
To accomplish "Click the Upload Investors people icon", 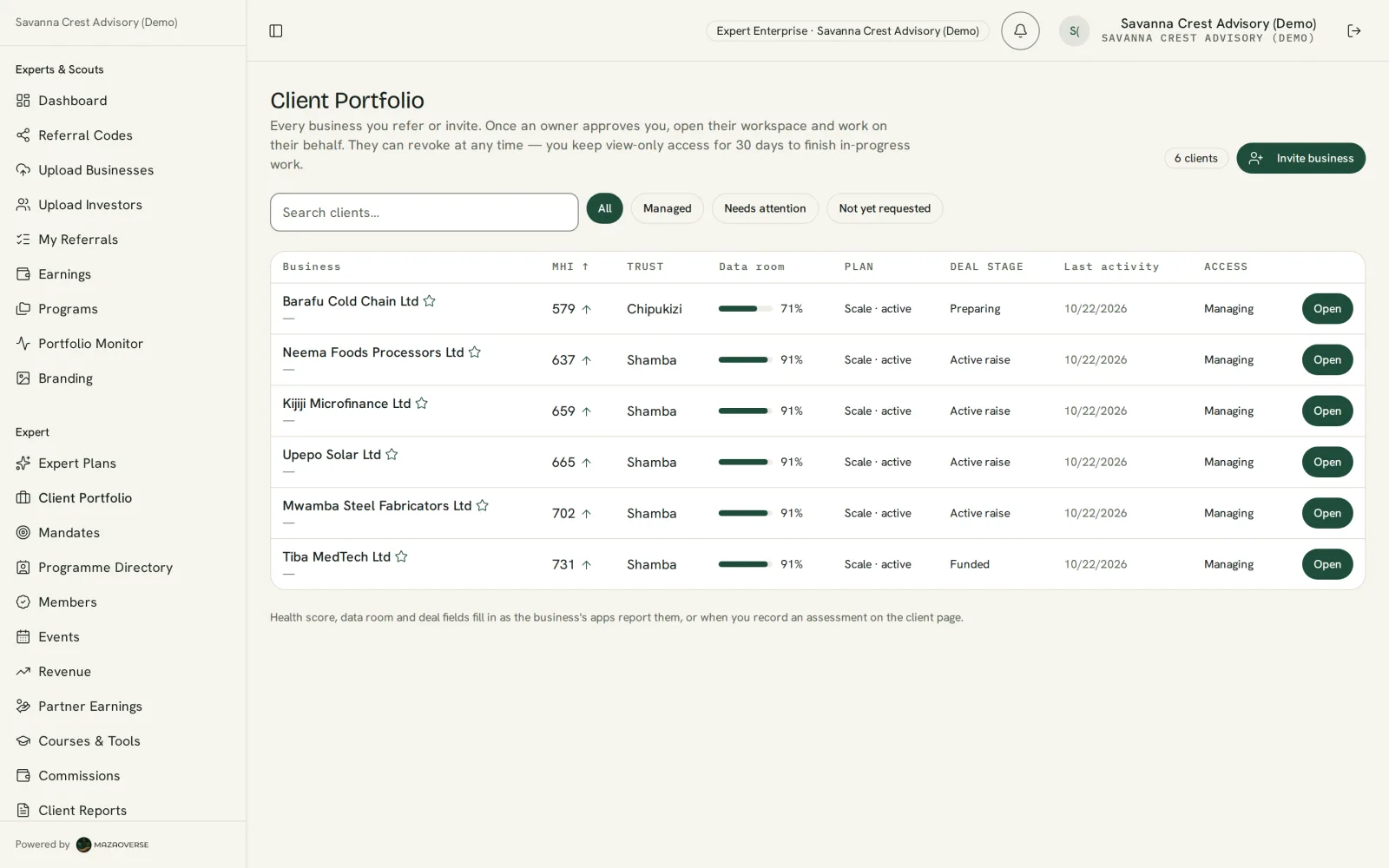I will [23, 205].
